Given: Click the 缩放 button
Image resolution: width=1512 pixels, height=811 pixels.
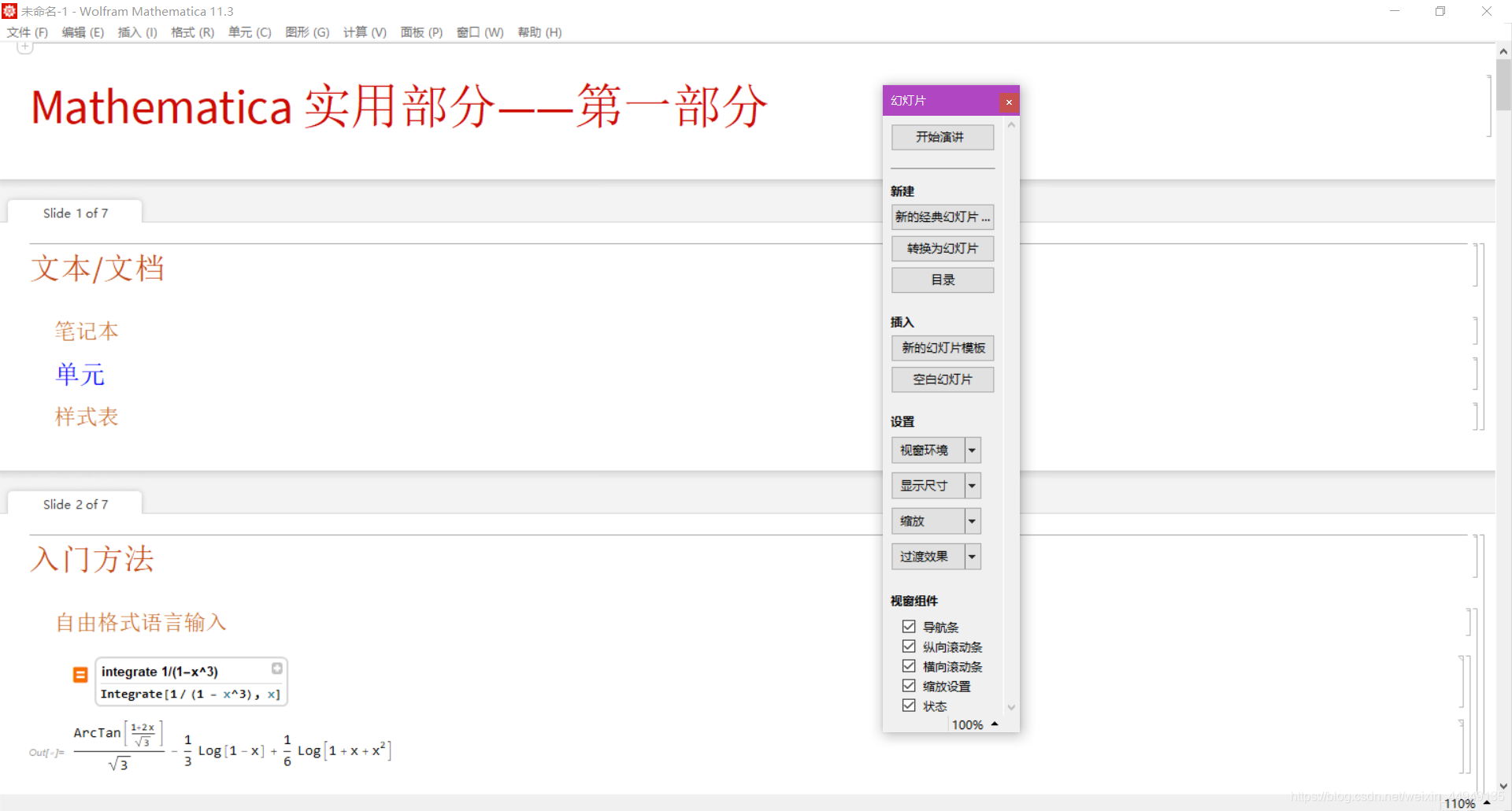Looking at the screenshot, I should [928, 521].
